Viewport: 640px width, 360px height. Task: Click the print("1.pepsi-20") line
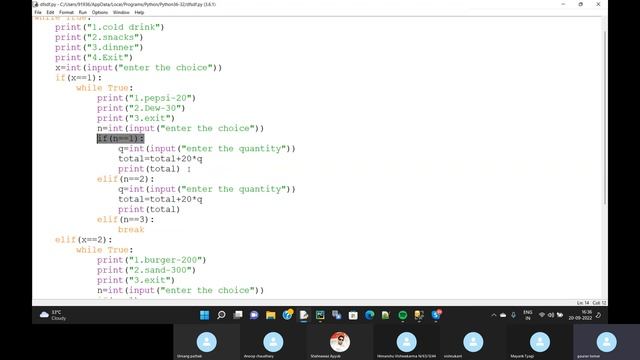(146, 98)
